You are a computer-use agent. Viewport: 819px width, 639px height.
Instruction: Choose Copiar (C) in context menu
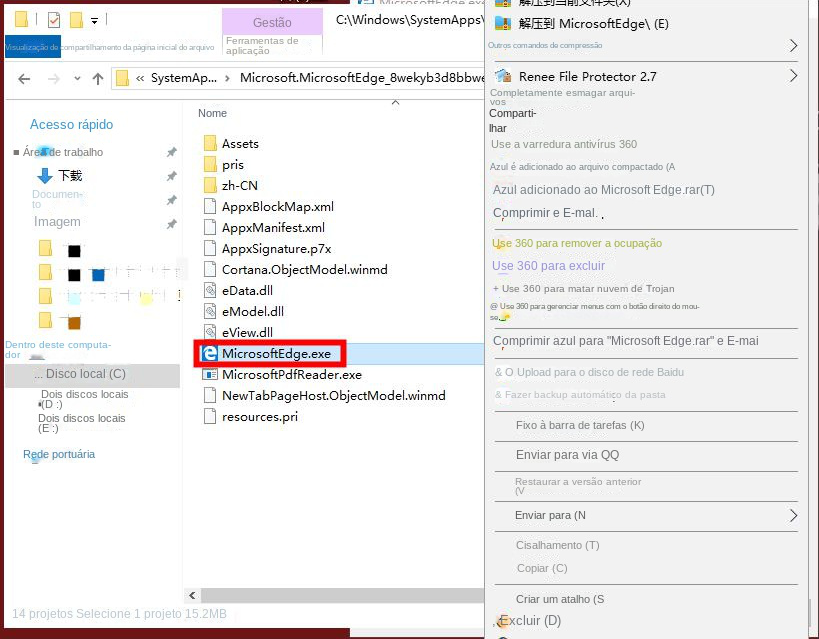542,568
